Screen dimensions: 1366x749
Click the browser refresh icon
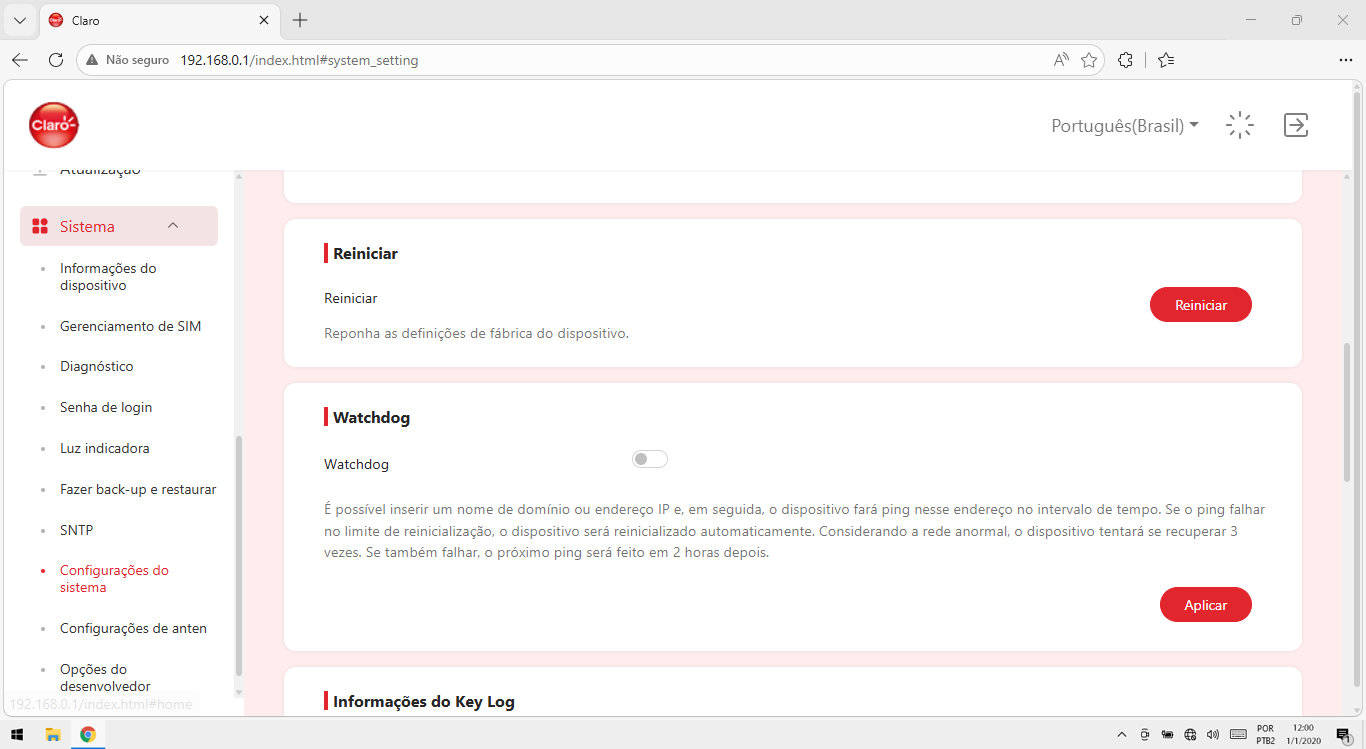point(56,60)
